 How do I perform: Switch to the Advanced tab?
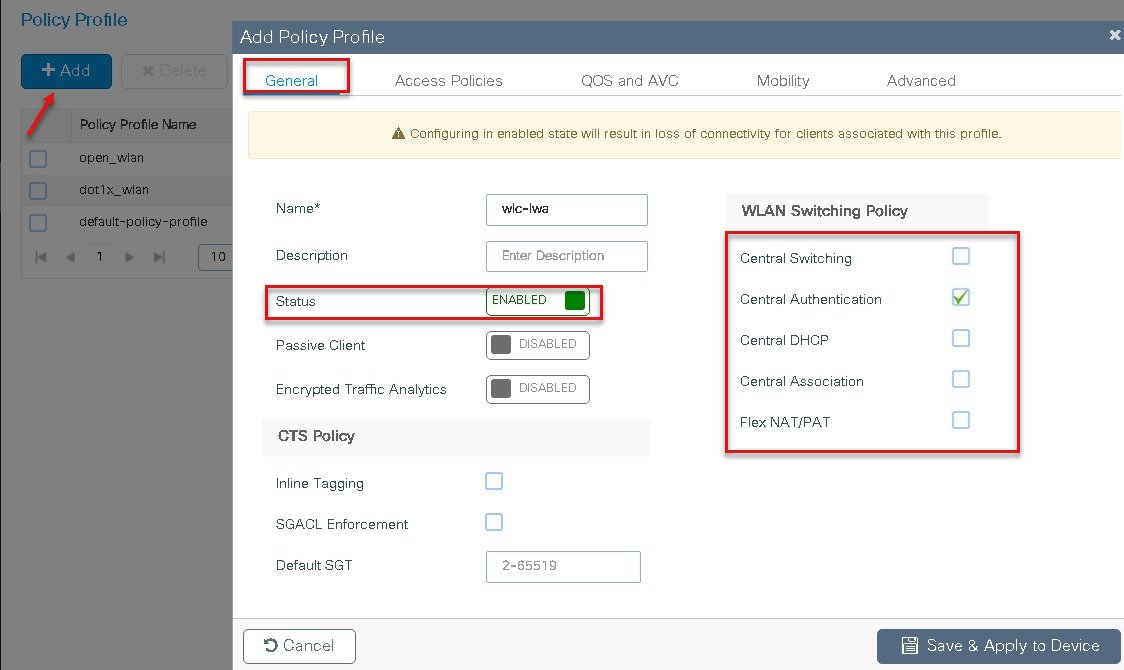[x=921, y=81]
